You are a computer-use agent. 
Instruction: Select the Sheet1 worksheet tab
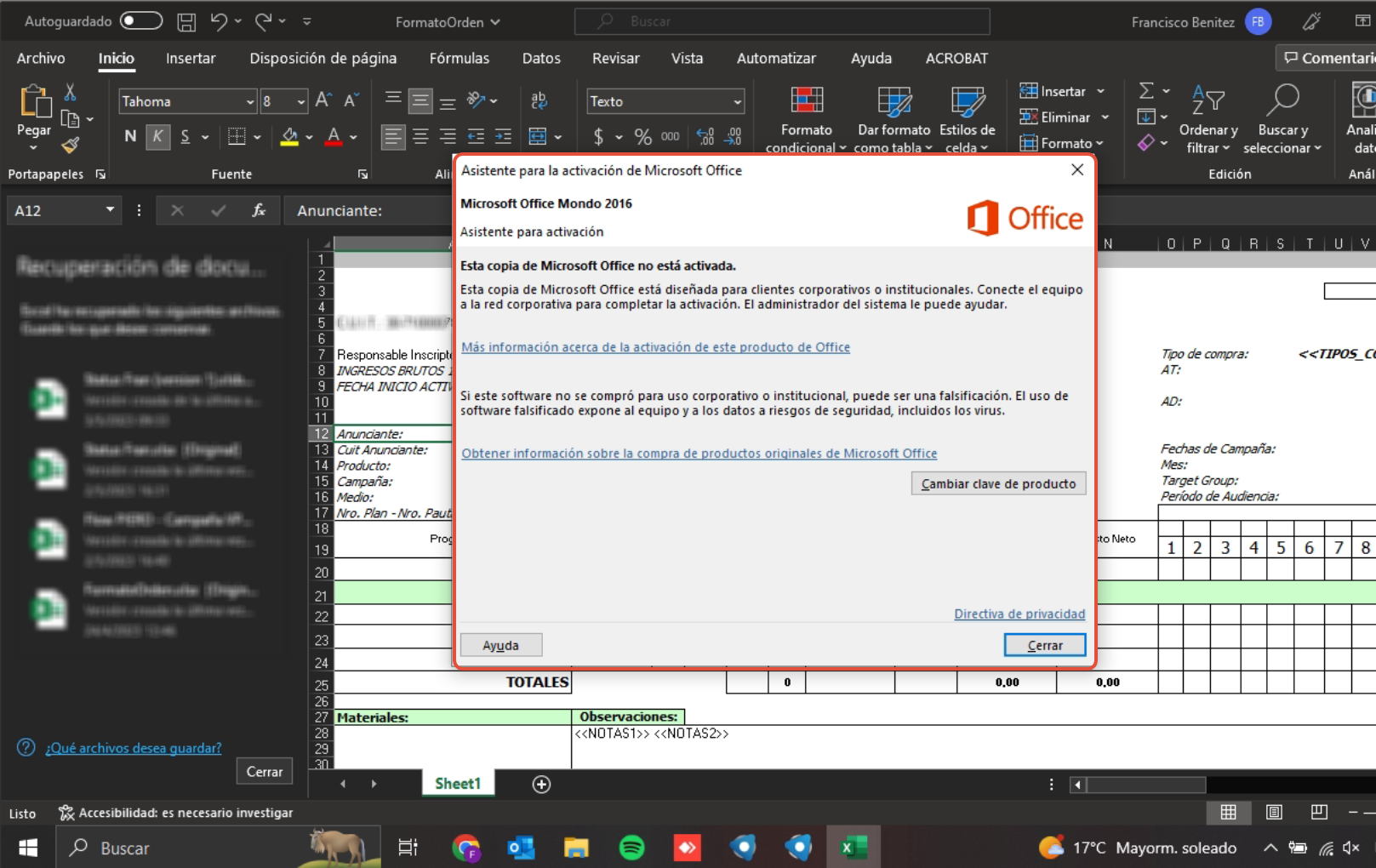[458, 784]
